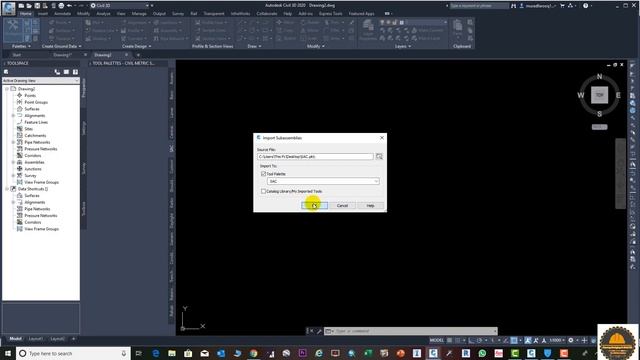Open Toolspace help question mark icon
The height and width of the screenshot is (360, 640).
click(76, 72)
